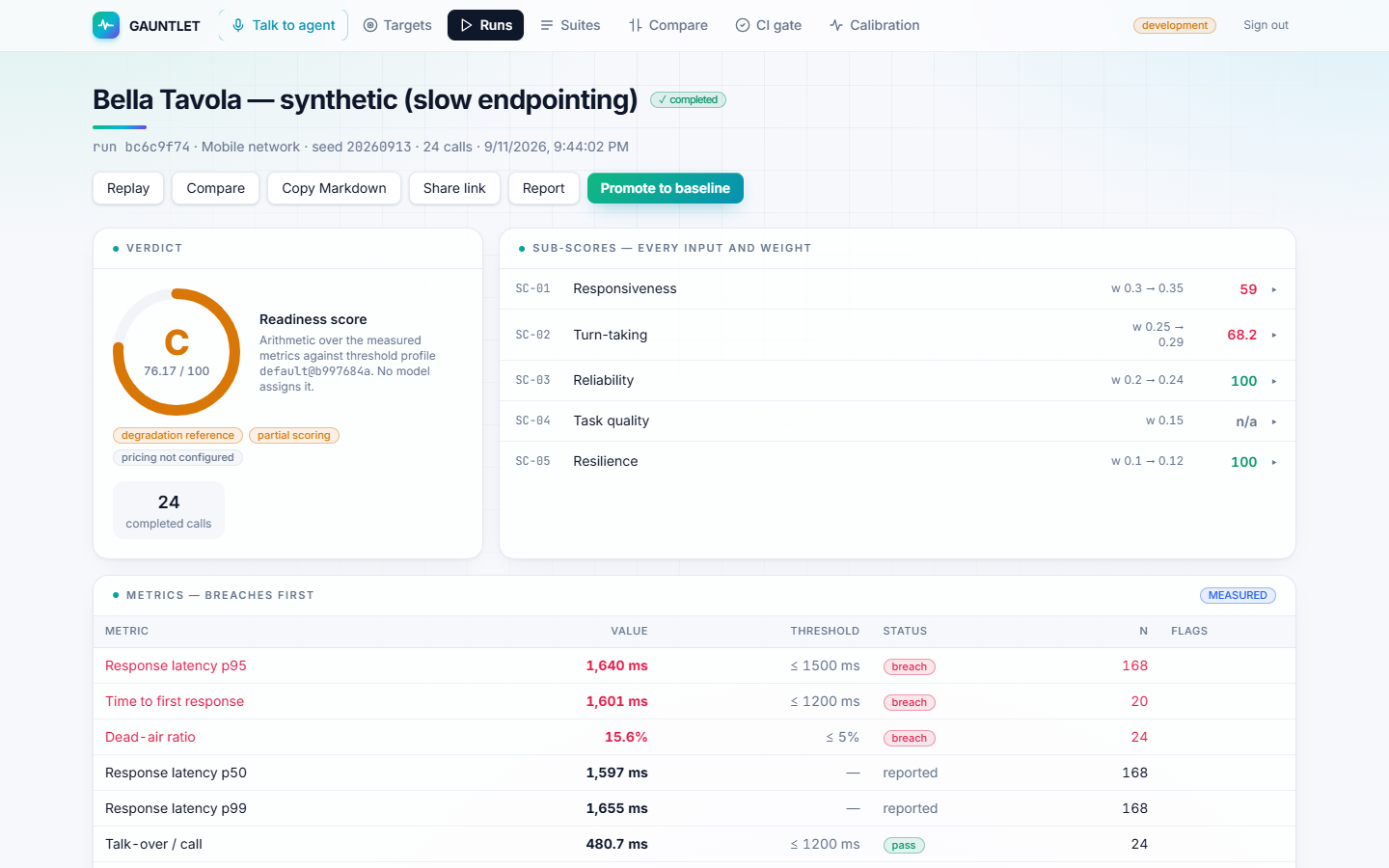This screenshot has width=1389, height=868.
Task: Click the MEASURED badge in Metrics
Action: [1238, 595]
